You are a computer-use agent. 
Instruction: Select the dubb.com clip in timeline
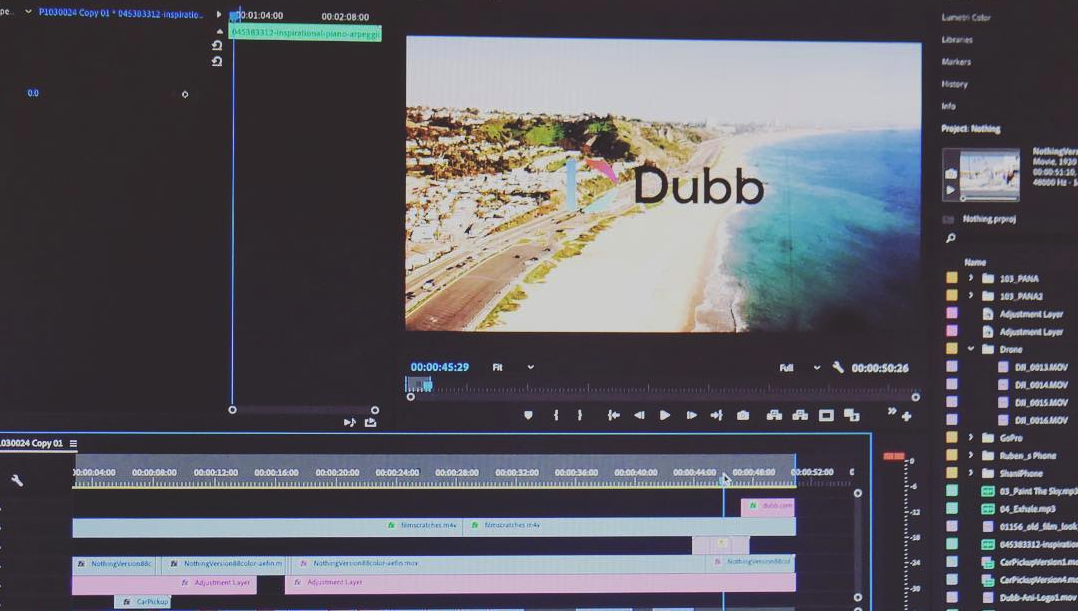(768, 506)
